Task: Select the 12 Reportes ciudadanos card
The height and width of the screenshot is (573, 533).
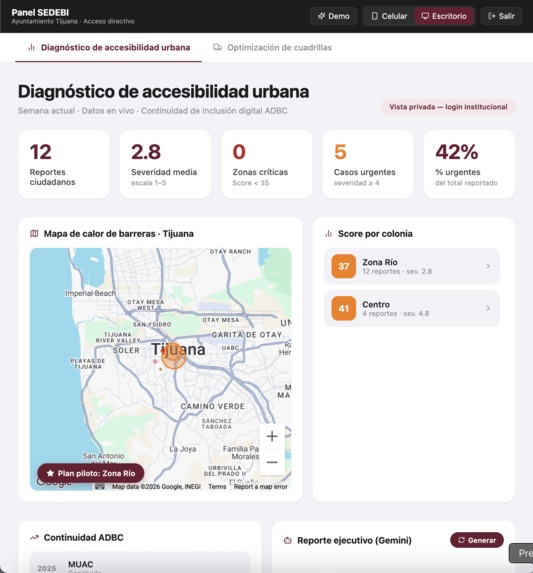Action: tap(64, 164)
